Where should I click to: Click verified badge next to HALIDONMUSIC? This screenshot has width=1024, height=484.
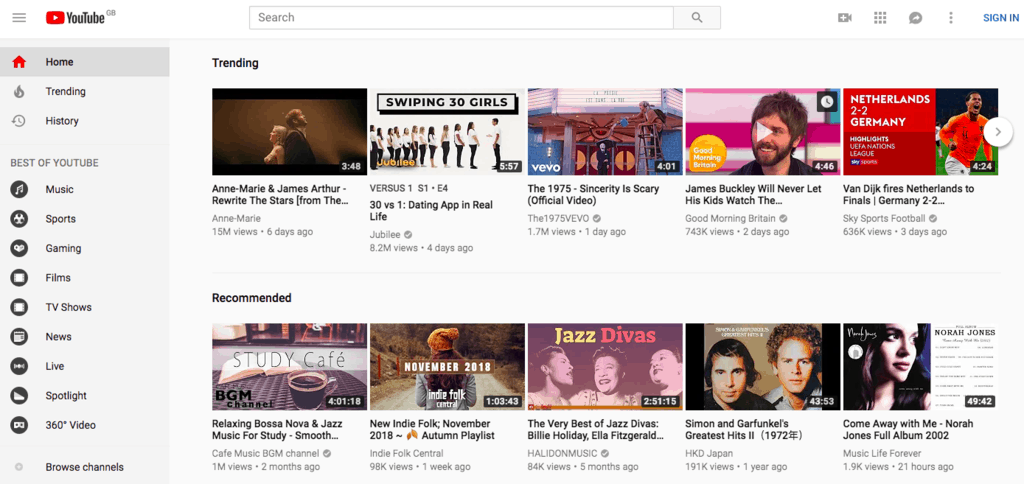pos(605,453)
